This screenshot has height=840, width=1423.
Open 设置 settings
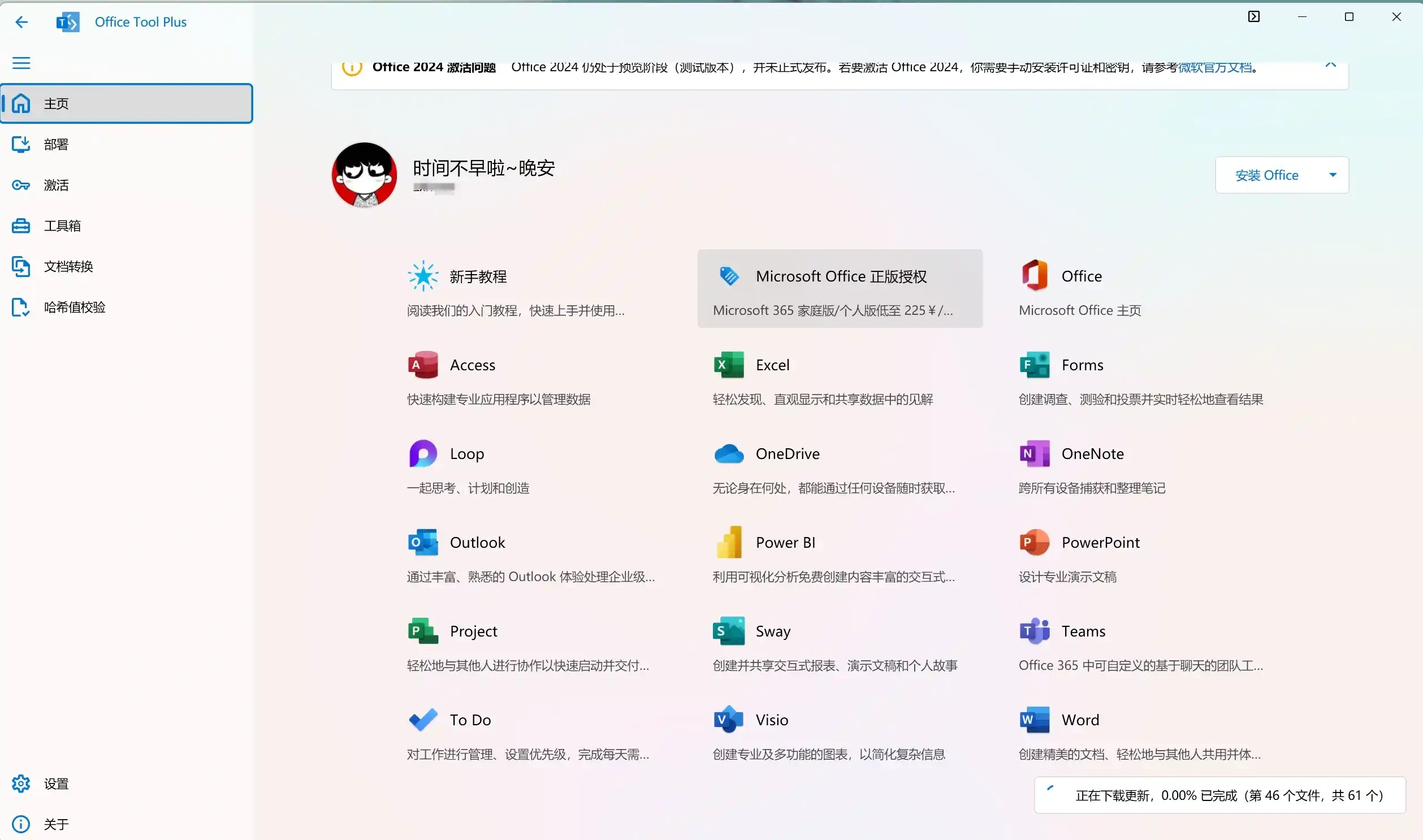click(127, 784)
